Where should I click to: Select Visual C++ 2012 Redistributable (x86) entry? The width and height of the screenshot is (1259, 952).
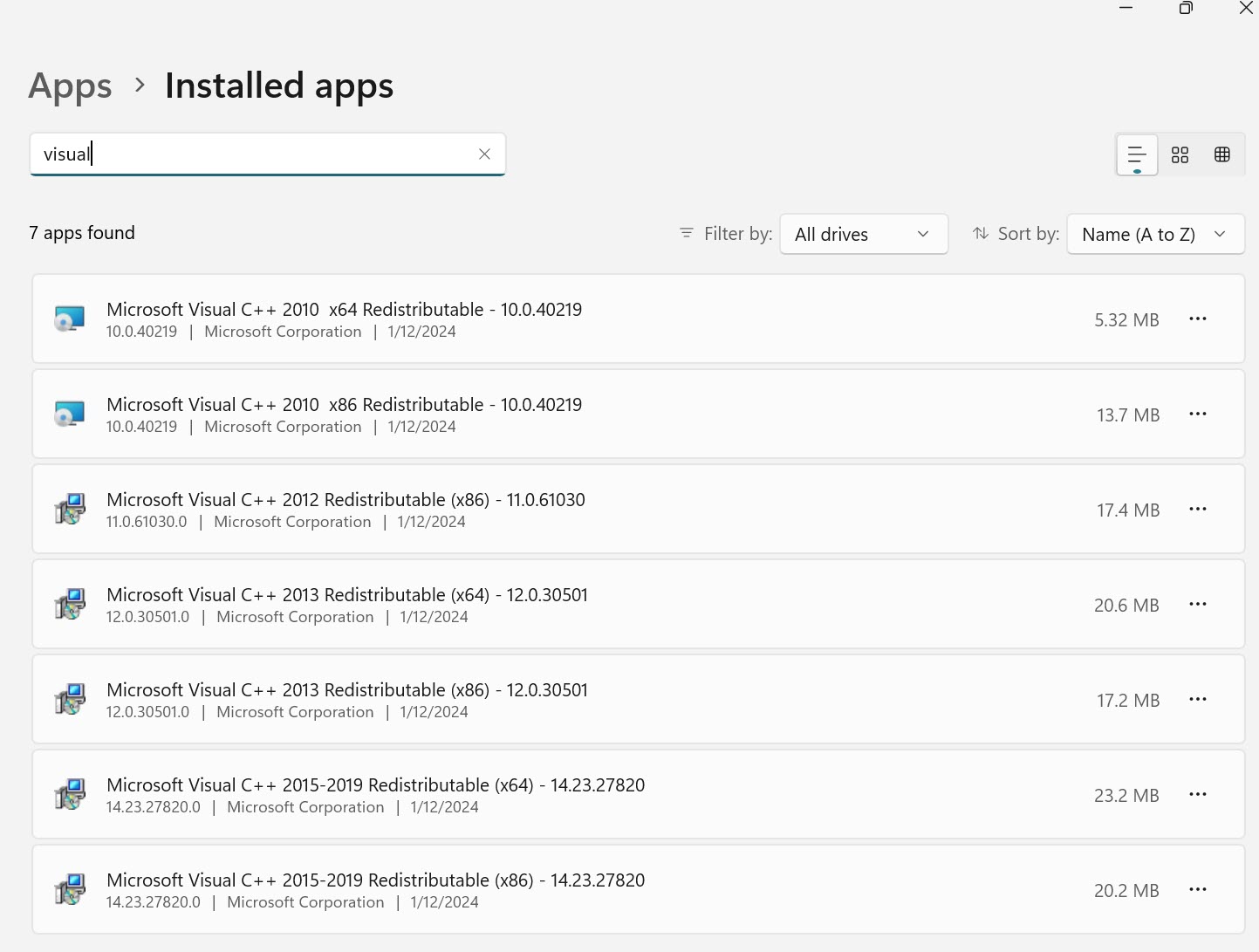tap(346, 500)
